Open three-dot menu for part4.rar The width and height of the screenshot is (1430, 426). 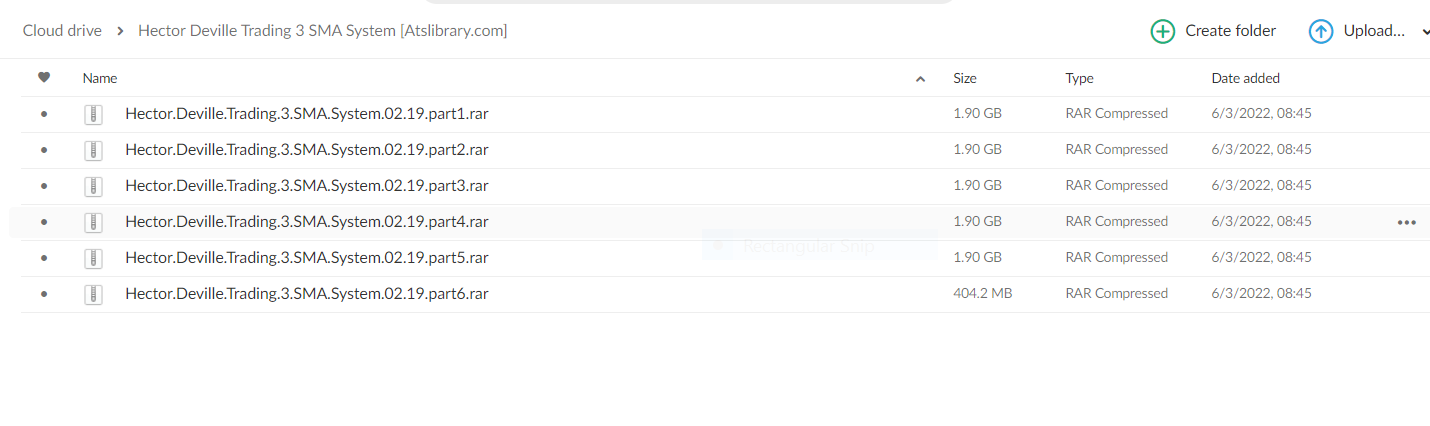pyautogui.click(x=1406, y=222)
